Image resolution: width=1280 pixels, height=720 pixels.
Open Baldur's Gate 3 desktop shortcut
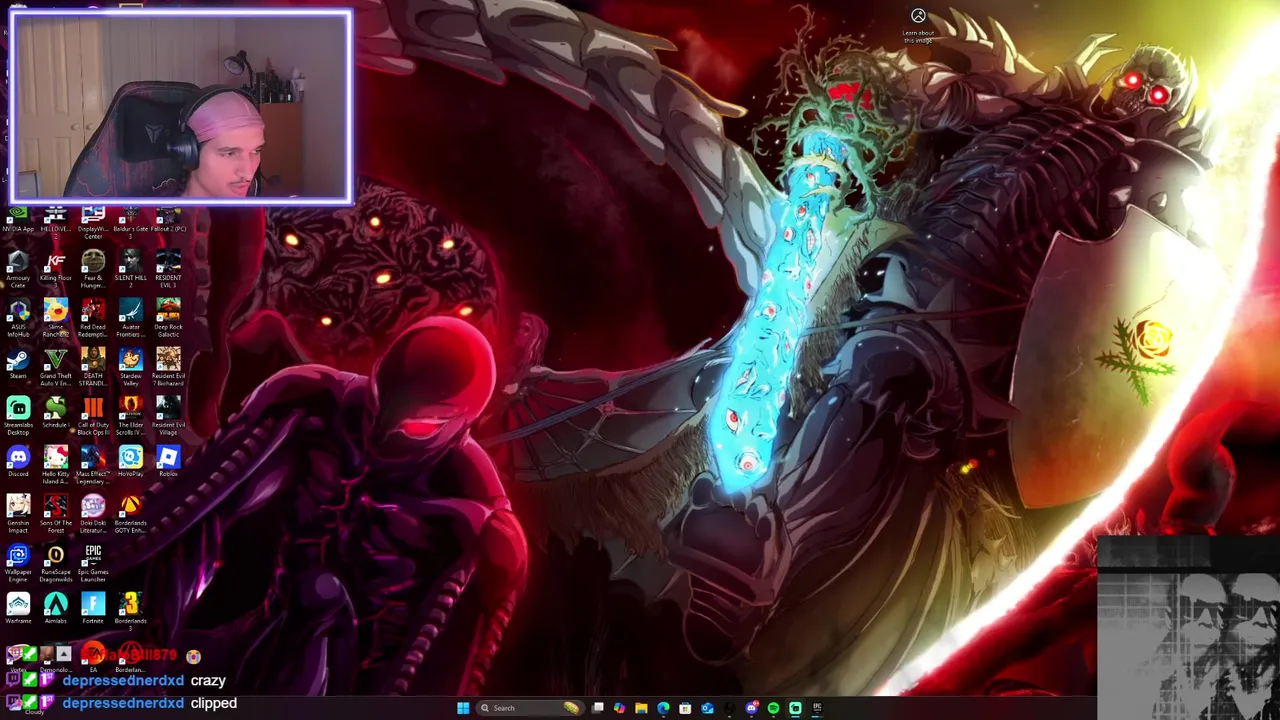point(130,221)
